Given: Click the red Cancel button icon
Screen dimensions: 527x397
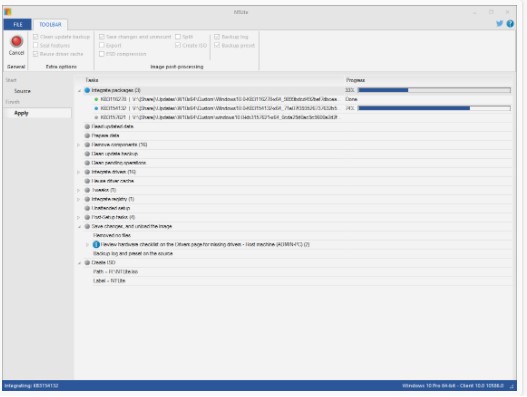Looking at the screenshot, I should [16, 41].
